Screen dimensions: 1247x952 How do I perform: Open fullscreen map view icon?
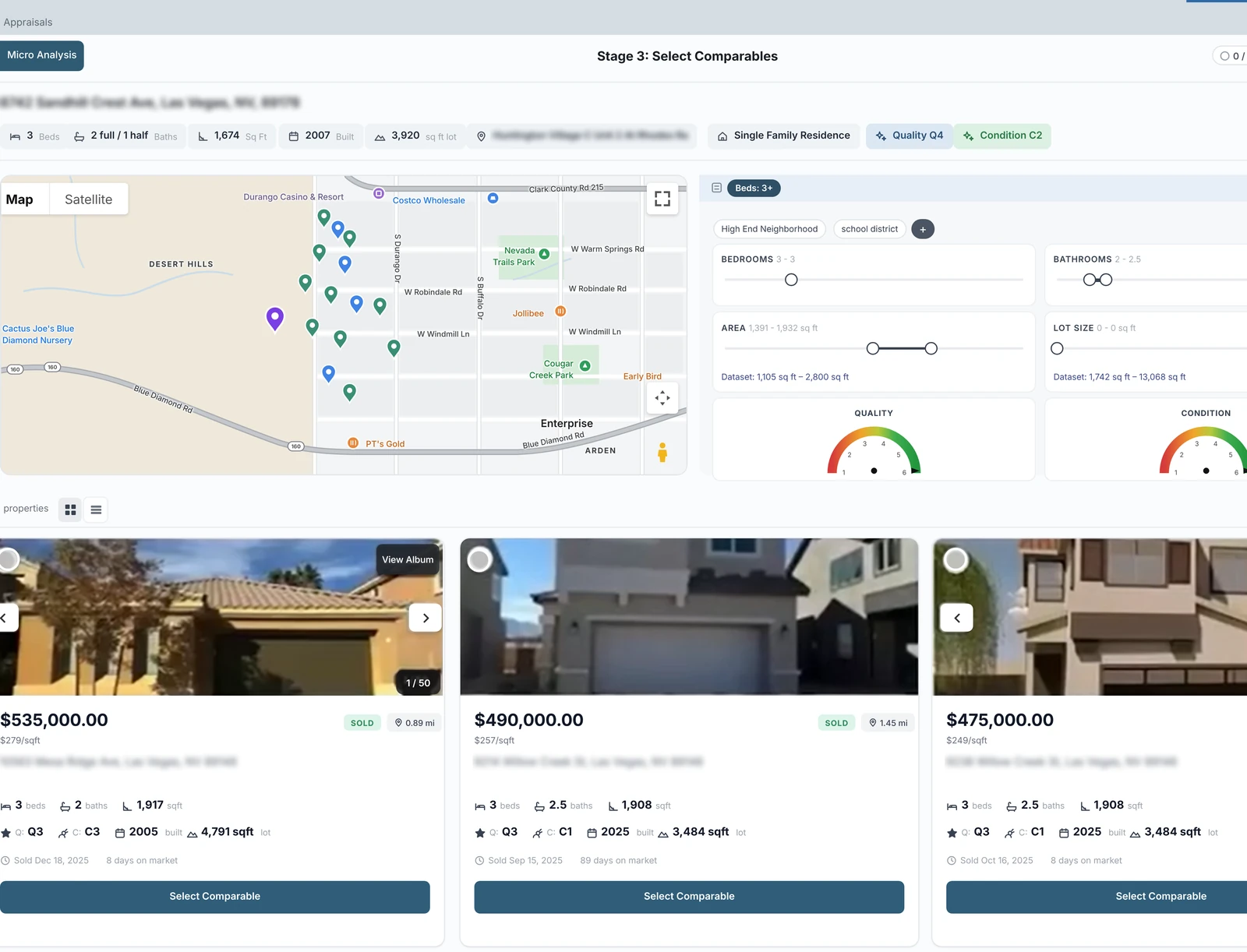pos(662,199)
